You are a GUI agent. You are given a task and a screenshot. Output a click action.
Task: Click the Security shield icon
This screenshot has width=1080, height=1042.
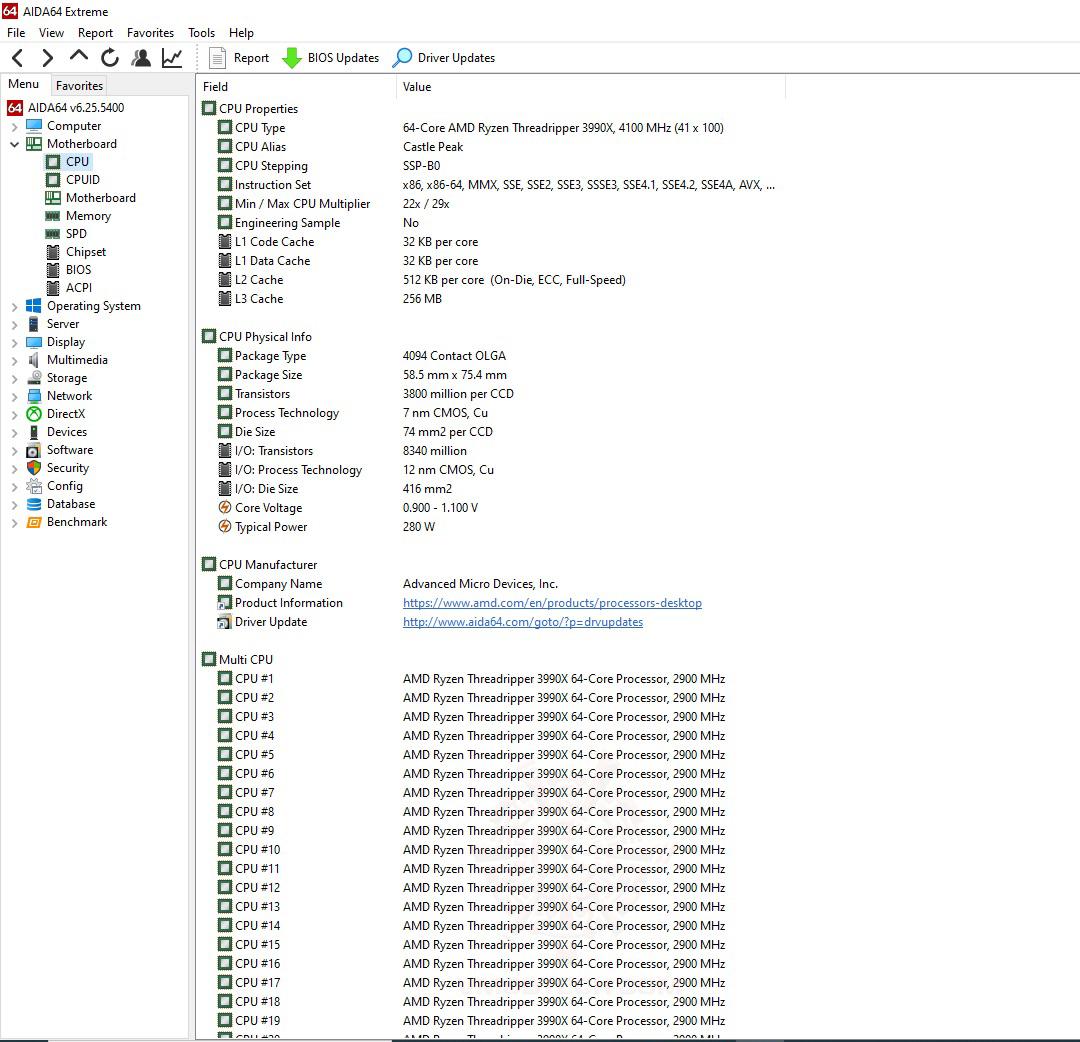tap(34, 468)
